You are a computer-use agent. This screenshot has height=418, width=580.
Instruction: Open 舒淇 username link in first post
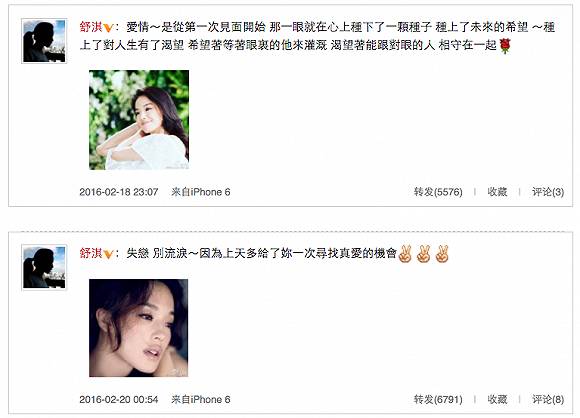tap(91, 27)
